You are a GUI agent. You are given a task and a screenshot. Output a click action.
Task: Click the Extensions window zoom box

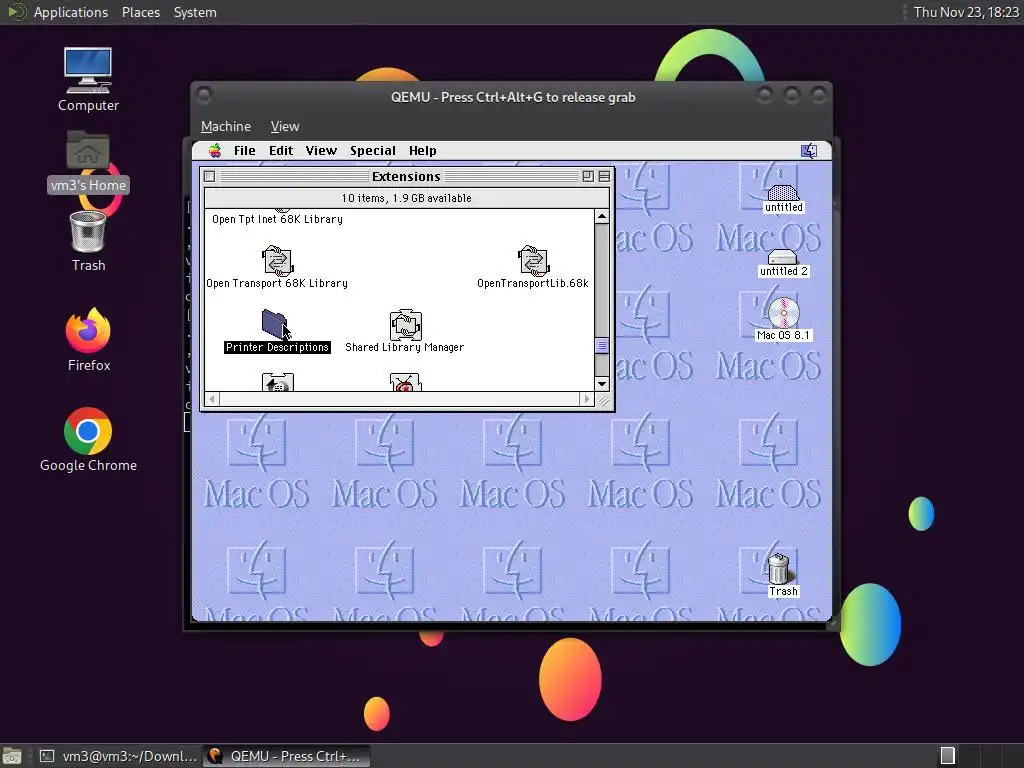pyautogui.click(x=588, y=176)
